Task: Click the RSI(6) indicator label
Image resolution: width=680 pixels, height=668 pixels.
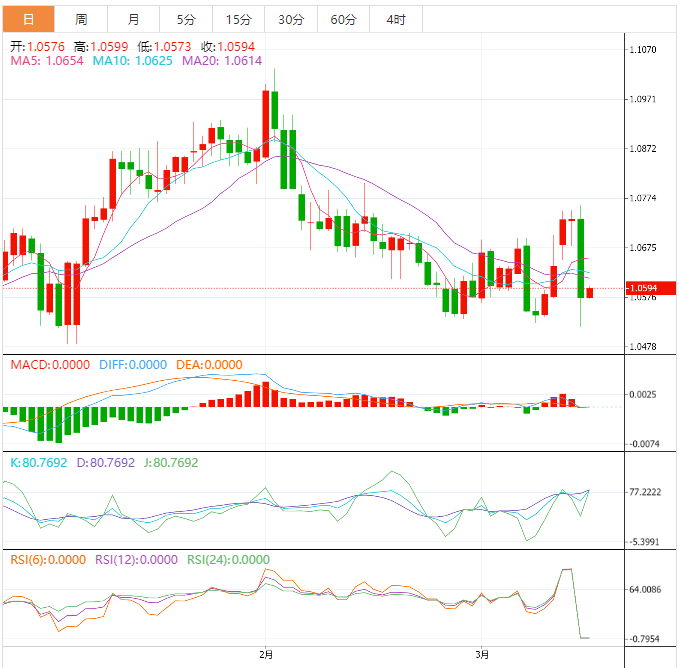Action: point(48,560)
